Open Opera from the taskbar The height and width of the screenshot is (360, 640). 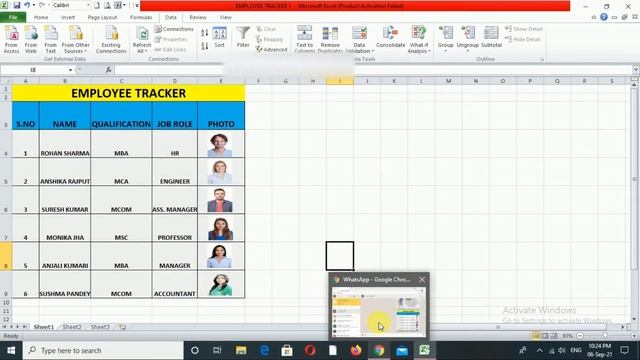pyautogui.click(x=310, y=350)
